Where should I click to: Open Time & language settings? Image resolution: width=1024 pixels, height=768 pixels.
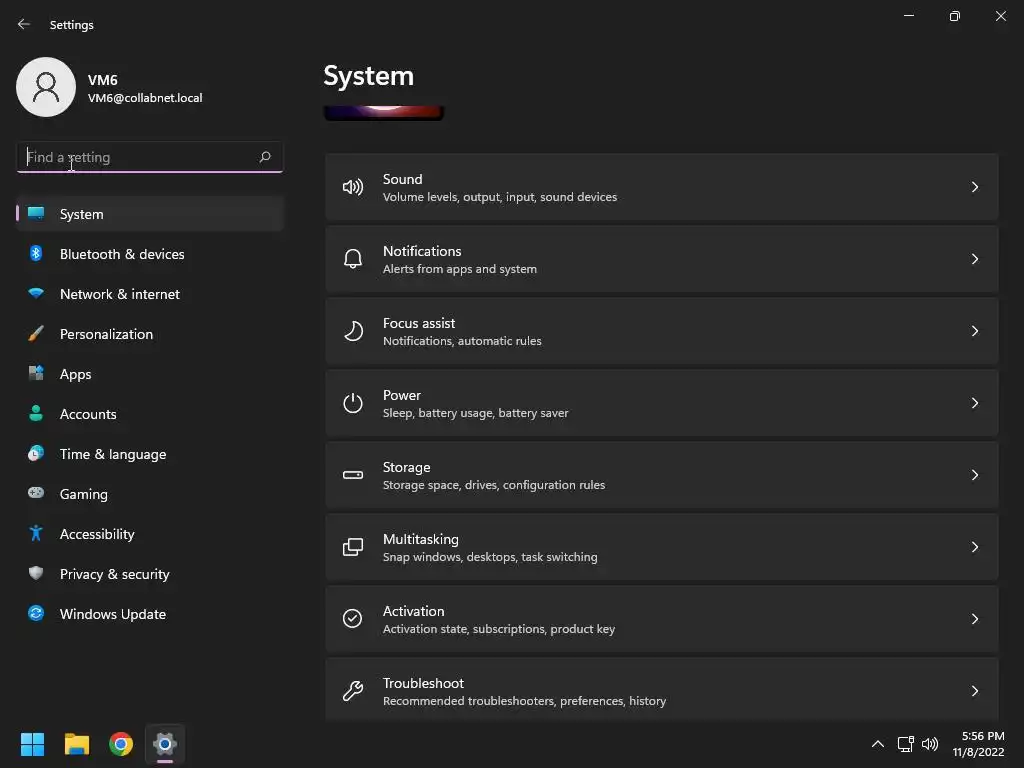[113, 454]
